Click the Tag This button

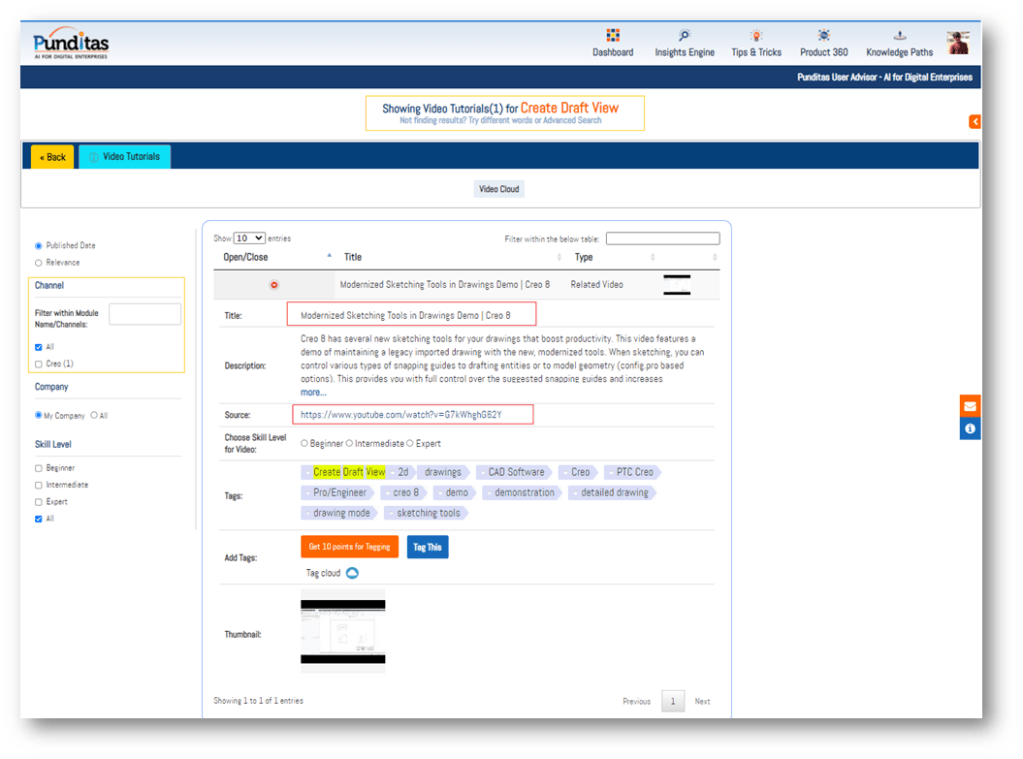coord(427,547)
